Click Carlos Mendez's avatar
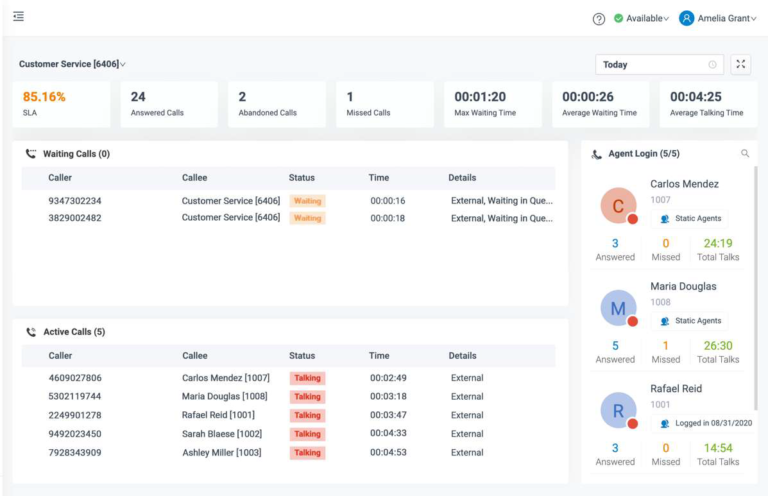Viewport: 768px width, 496px height. coord(618,206)
